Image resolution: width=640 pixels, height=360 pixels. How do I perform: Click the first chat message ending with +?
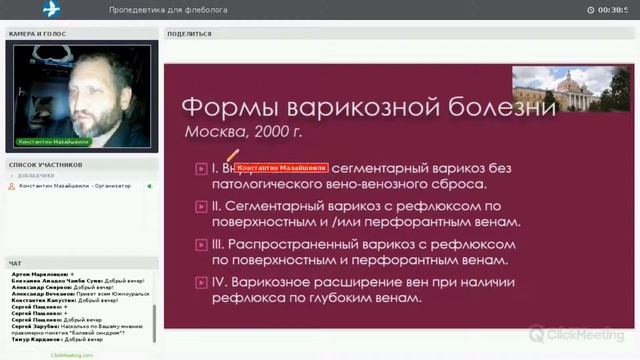[x=42, y=274]
